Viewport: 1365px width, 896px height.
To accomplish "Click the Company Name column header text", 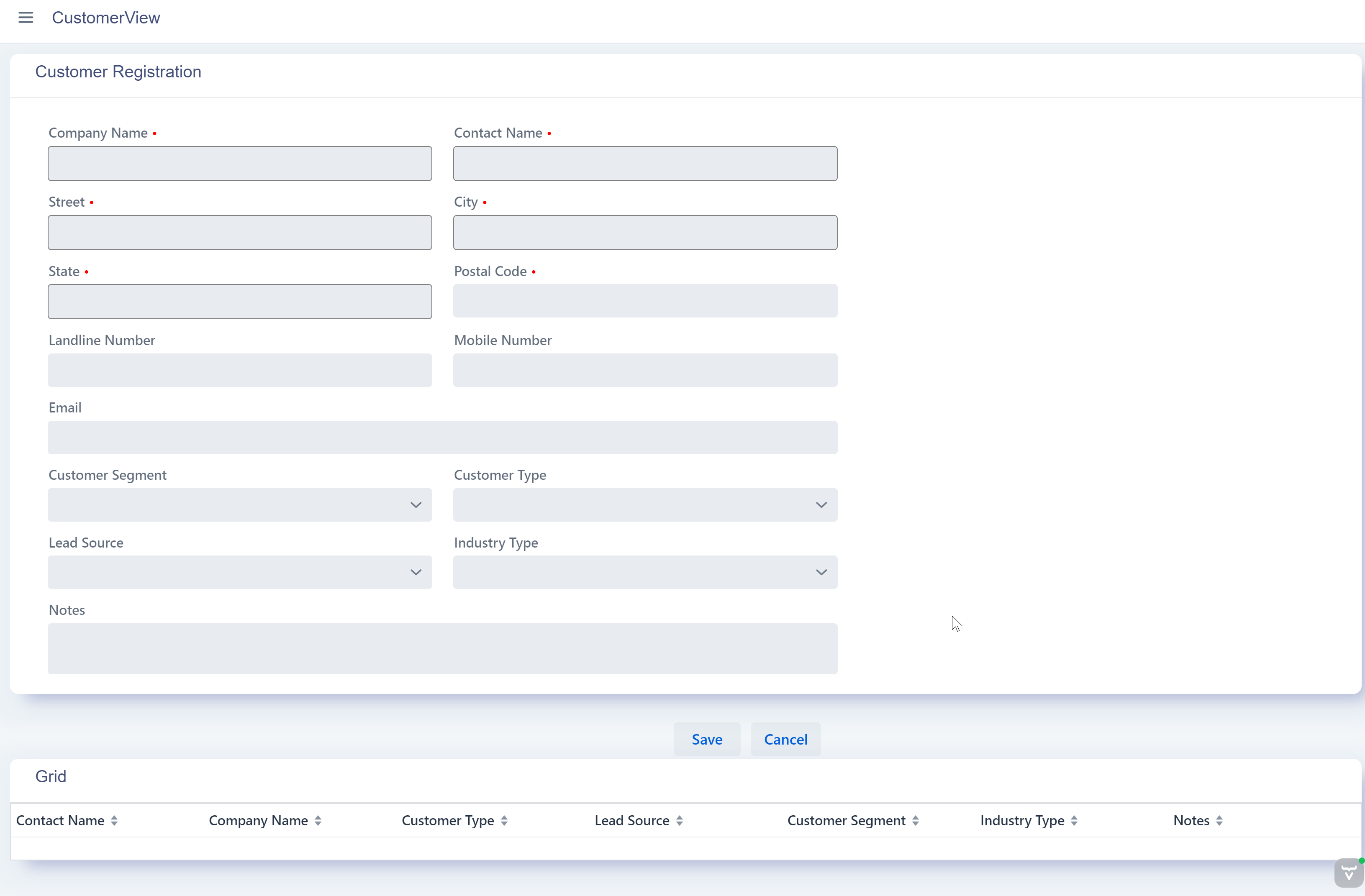I will pyautogui.click(x=259, y=820).
